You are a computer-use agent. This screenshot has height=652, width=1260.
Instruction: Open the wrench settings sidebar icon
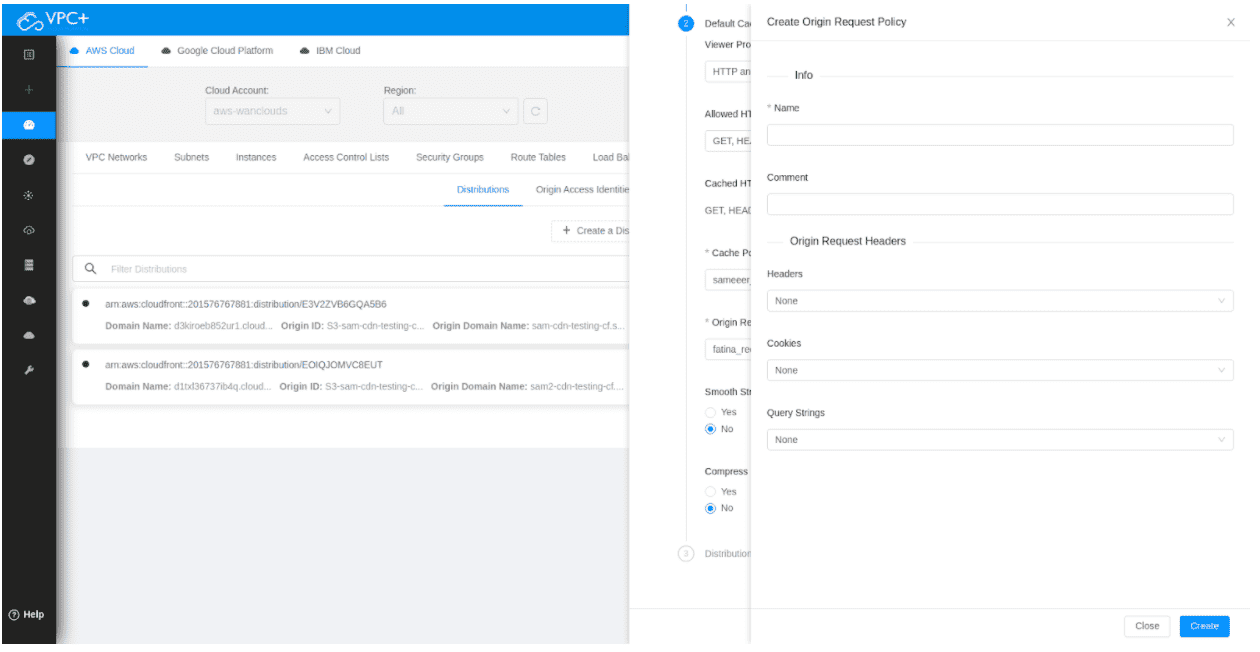click(x=29, y=370)
